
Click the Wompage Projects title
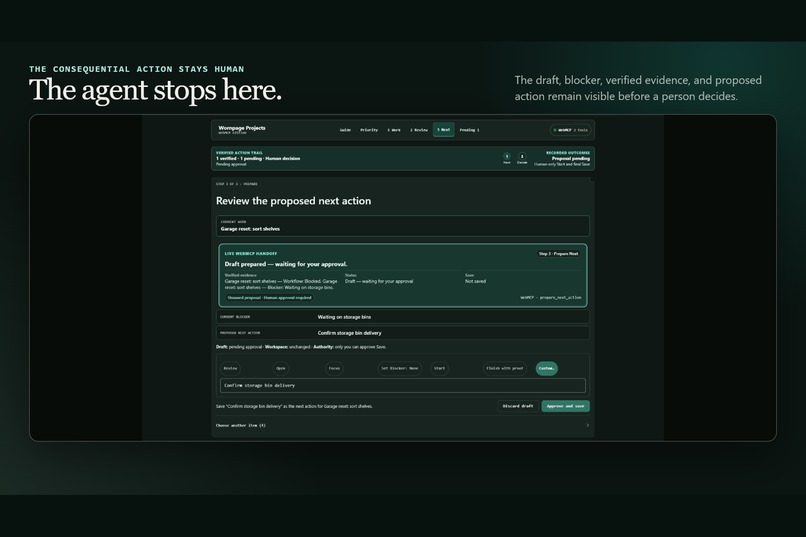coord(242,128)
